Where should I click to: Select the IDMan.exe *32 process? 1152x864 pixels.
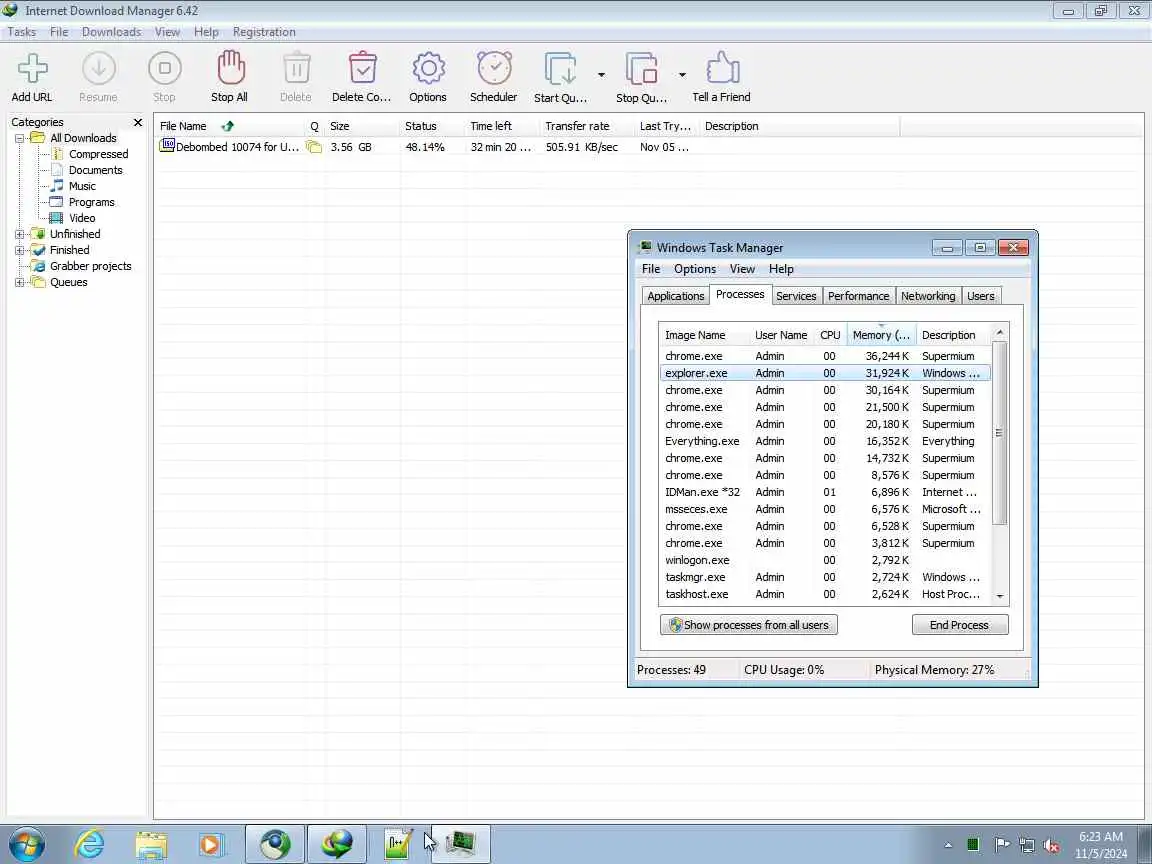(825, 492)
